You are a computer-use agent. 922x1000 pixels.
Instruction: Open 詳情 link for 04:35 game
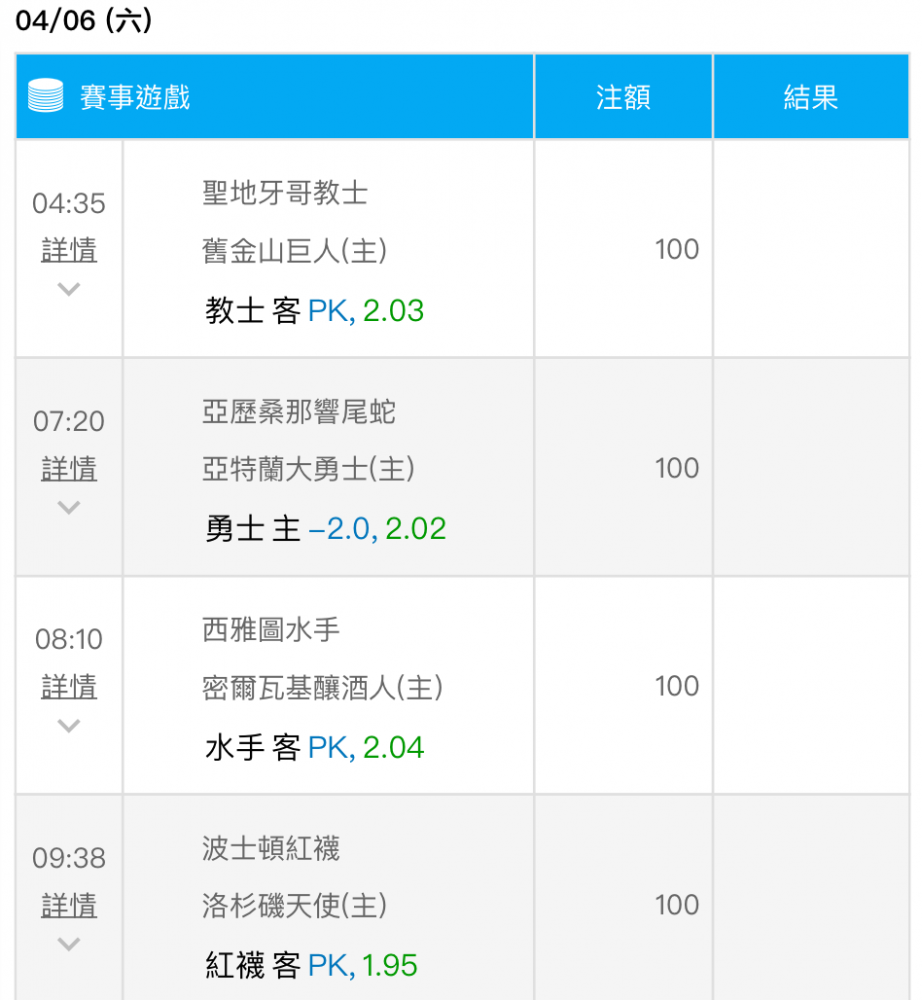[x=69, y=249]
